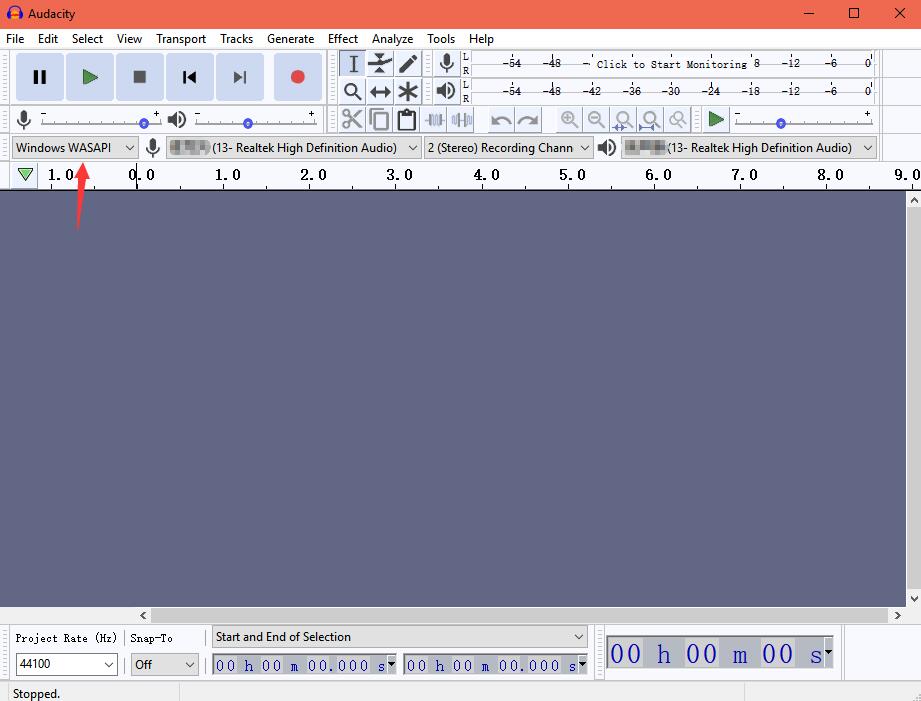Open the Windows WASAPI audio host dropdown

point(75,147)
